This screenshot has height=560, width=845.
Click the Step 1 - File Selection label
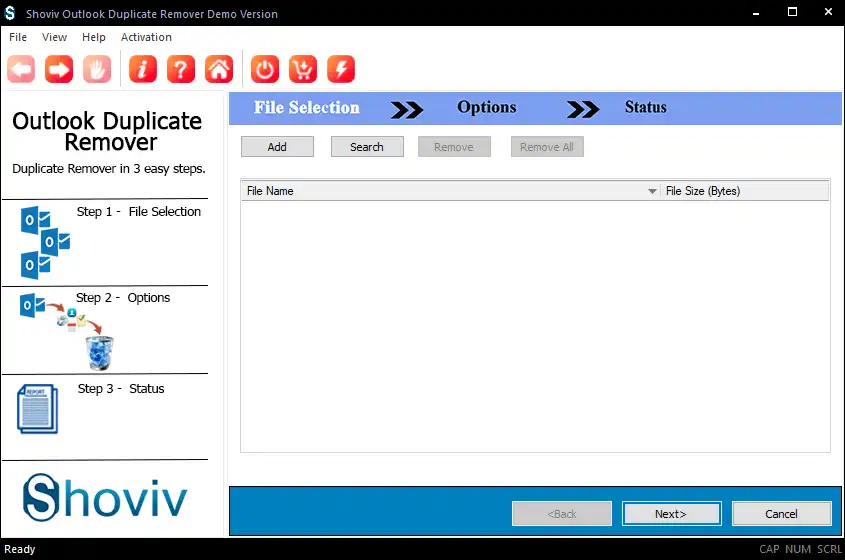138,212
